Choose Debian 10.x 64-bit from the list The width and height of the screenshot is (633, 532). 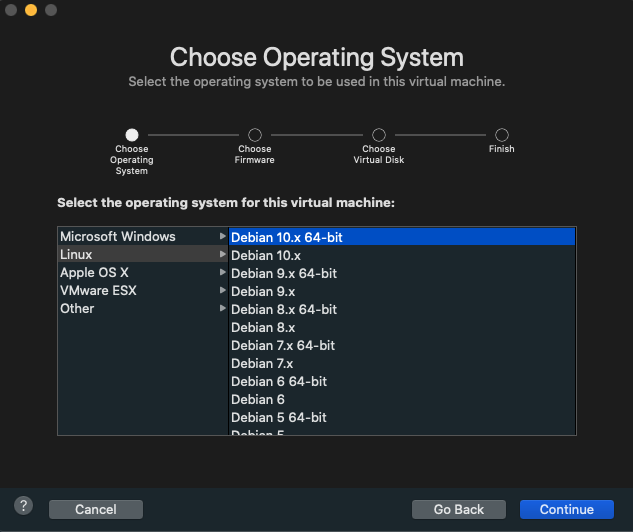pyautogui.click(x=287, y=237)
